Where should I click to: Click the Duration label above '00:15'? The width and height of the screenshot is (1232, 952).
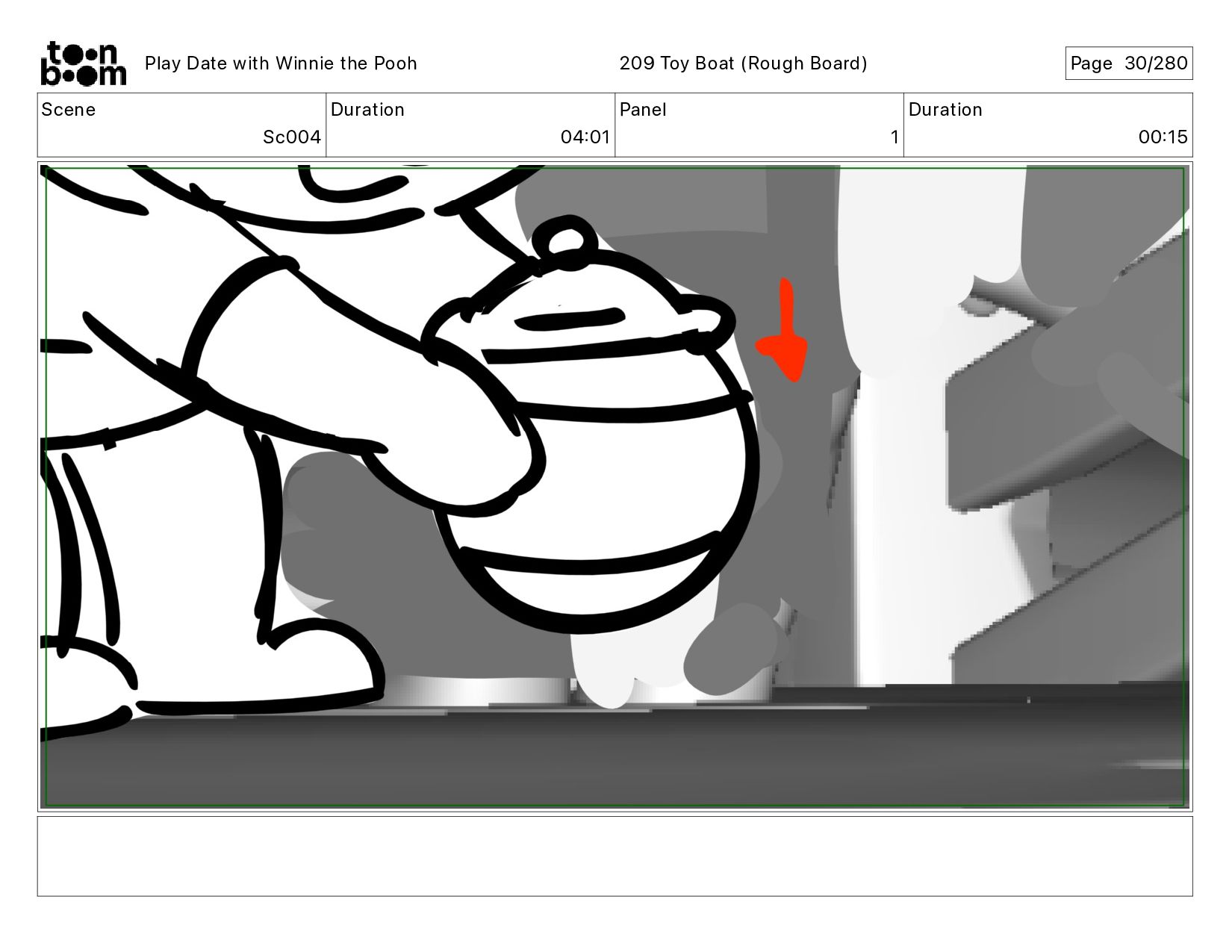coord(945,110)
